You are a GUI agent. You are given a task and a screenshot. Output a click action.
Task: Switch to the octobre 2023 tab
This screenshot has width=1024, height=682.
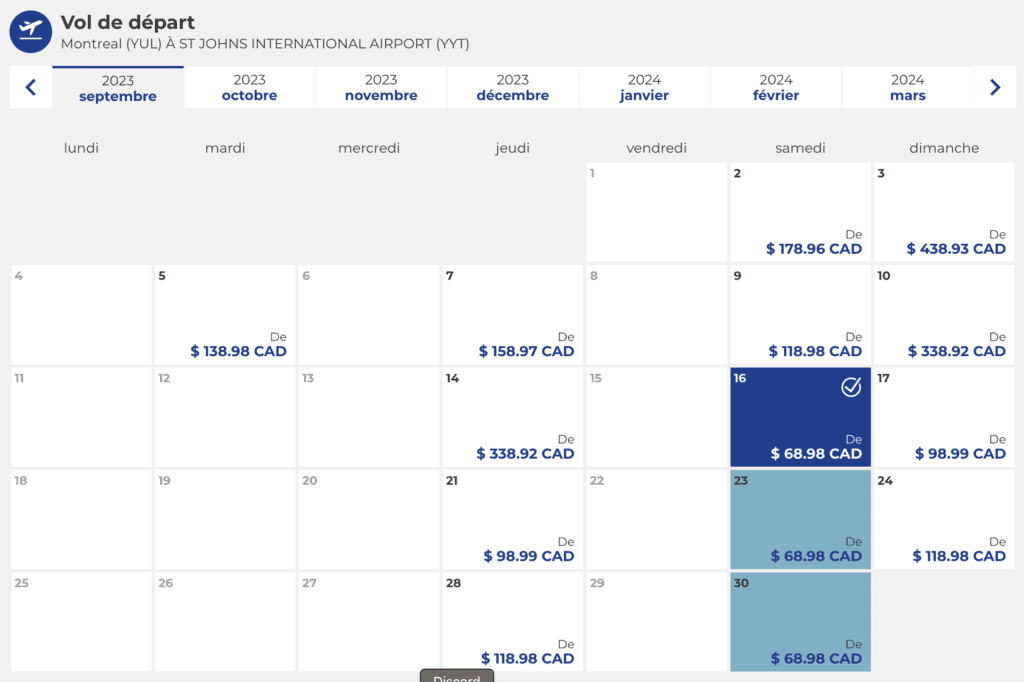pos(249,88)
